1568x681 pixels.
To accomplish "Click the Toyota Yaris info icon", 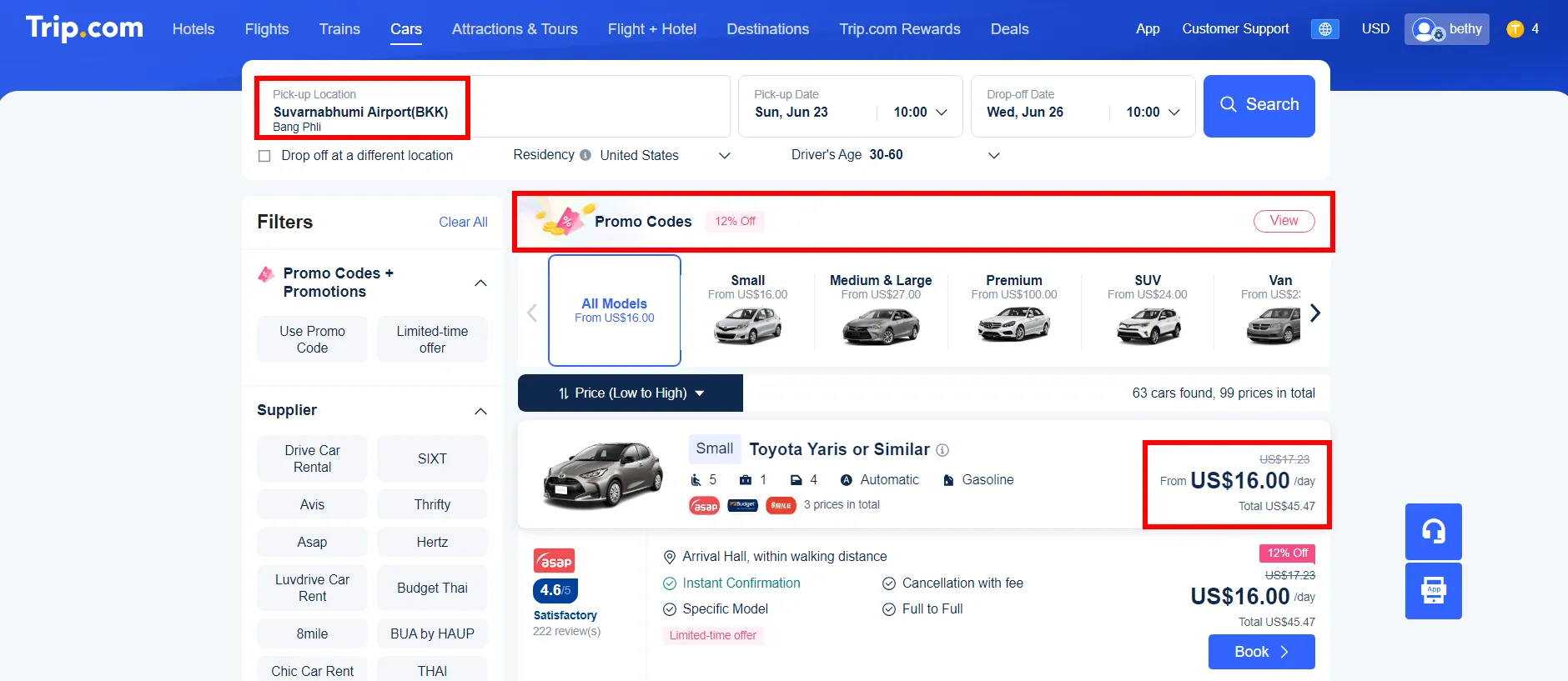I will coord(942,450).
